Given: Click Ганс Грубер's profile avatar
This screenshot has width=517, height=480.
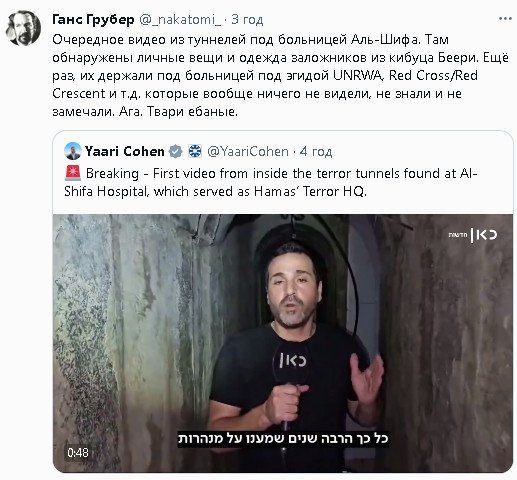Looking at the screenshot, I should [23, 28].
